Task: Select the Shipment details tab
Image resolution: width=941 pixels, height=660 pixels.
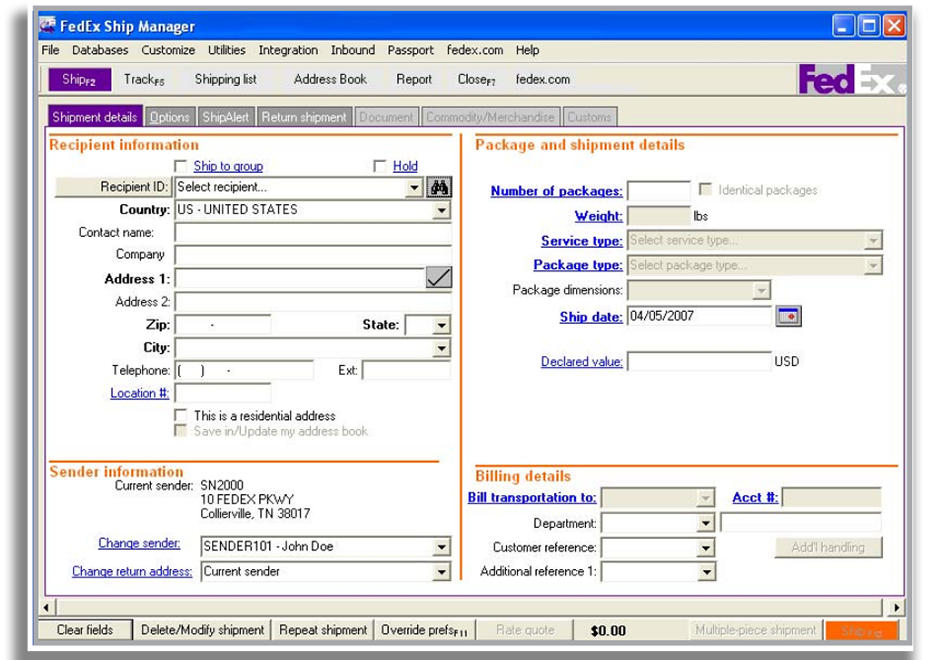Action: 95,116
